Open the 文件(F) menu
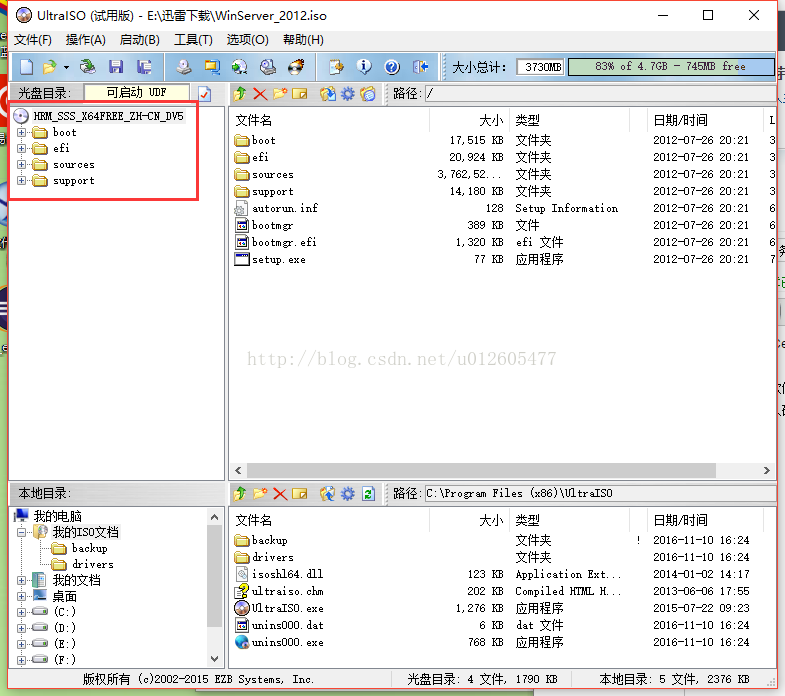Image resolution: width=785 pixels, height=696 pixels. click(33, 40)
